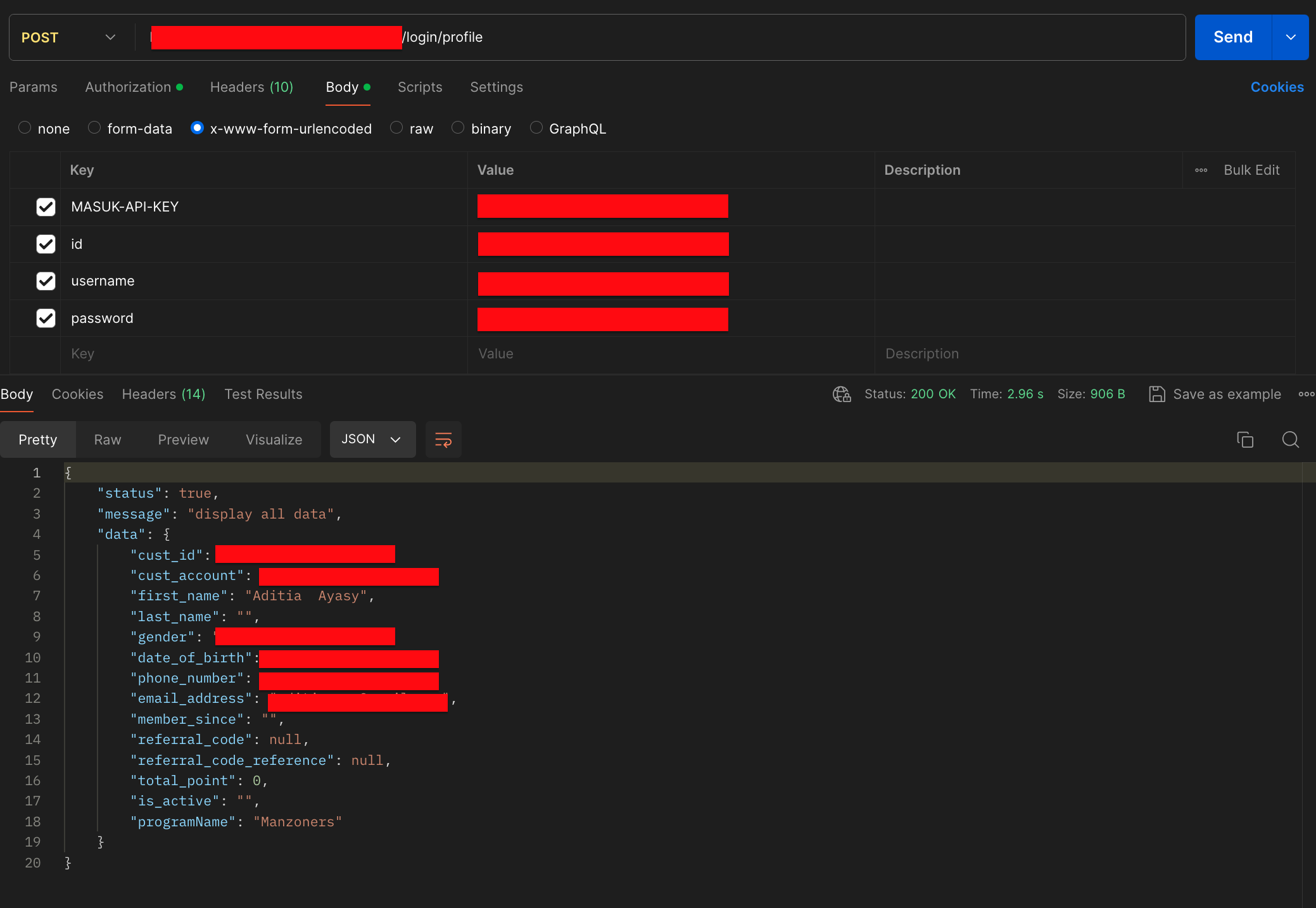Uncheck the MASUK-API-KEY row checkbox
This screenshot has height=908, width=1316.
[x=46, y=207]
